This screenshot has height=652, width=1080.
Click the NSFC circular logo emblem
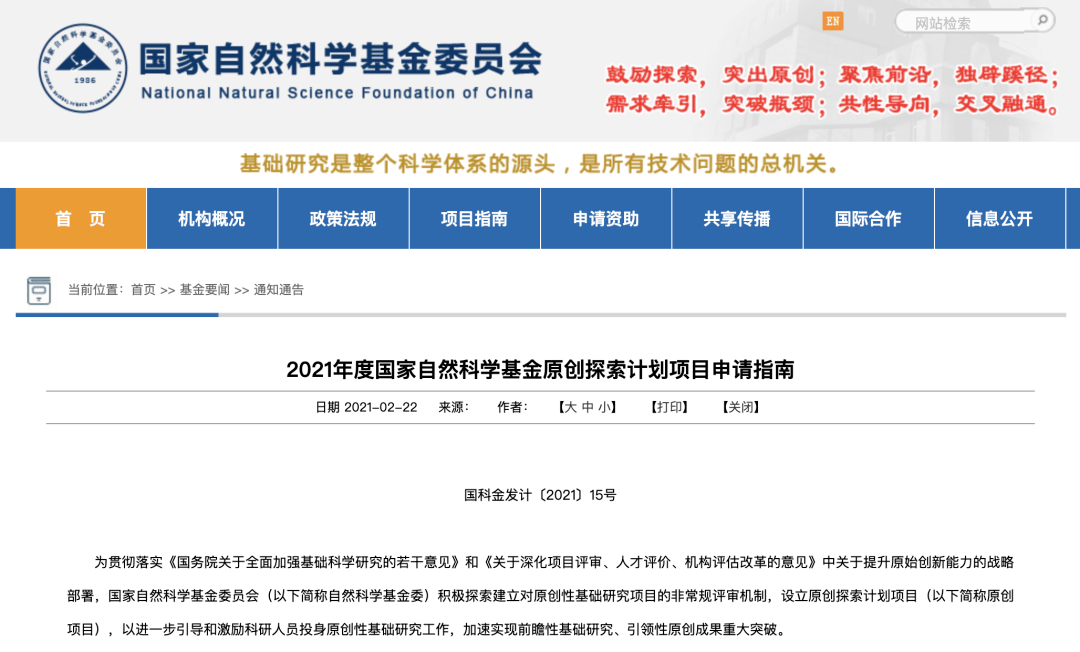pyautogui.click(x=83, y=68)
